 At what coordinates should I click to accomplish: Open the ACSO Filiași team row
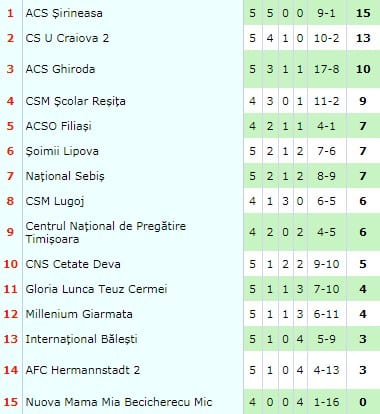pos(59,126)
